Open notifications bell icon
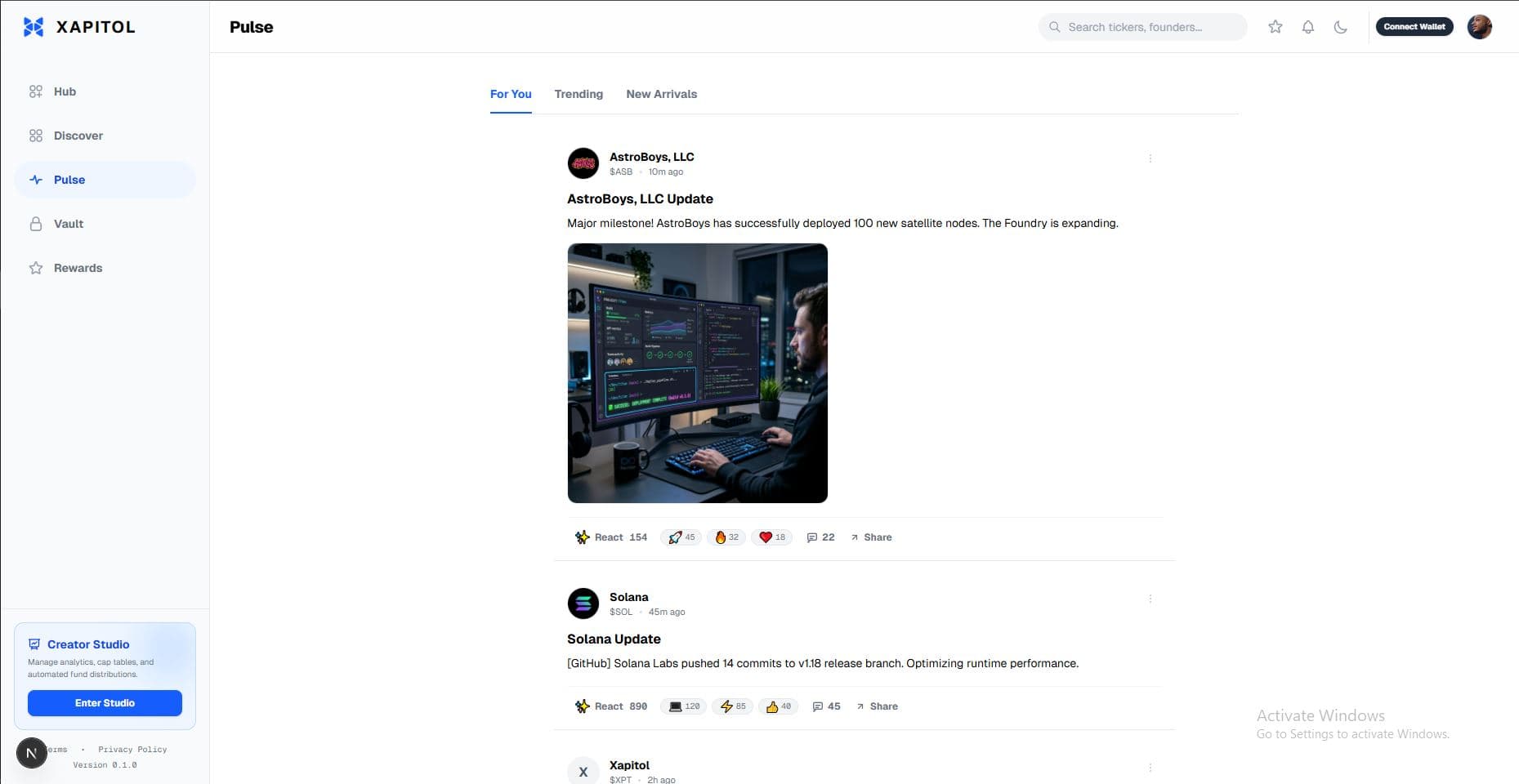Image resolution: width=1519 pixels, height=784 pixels. [1307, 27]
